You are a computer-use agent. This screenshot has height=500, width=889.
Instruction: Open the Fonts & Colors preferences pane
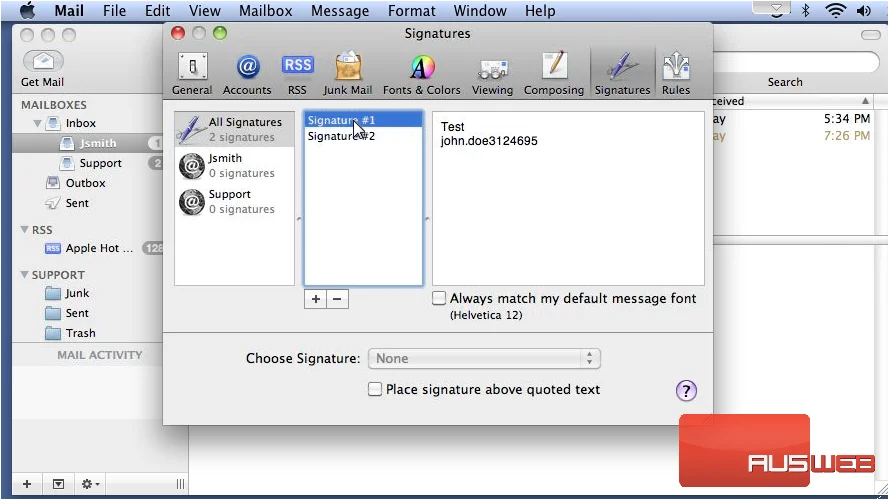pos(421,74)
